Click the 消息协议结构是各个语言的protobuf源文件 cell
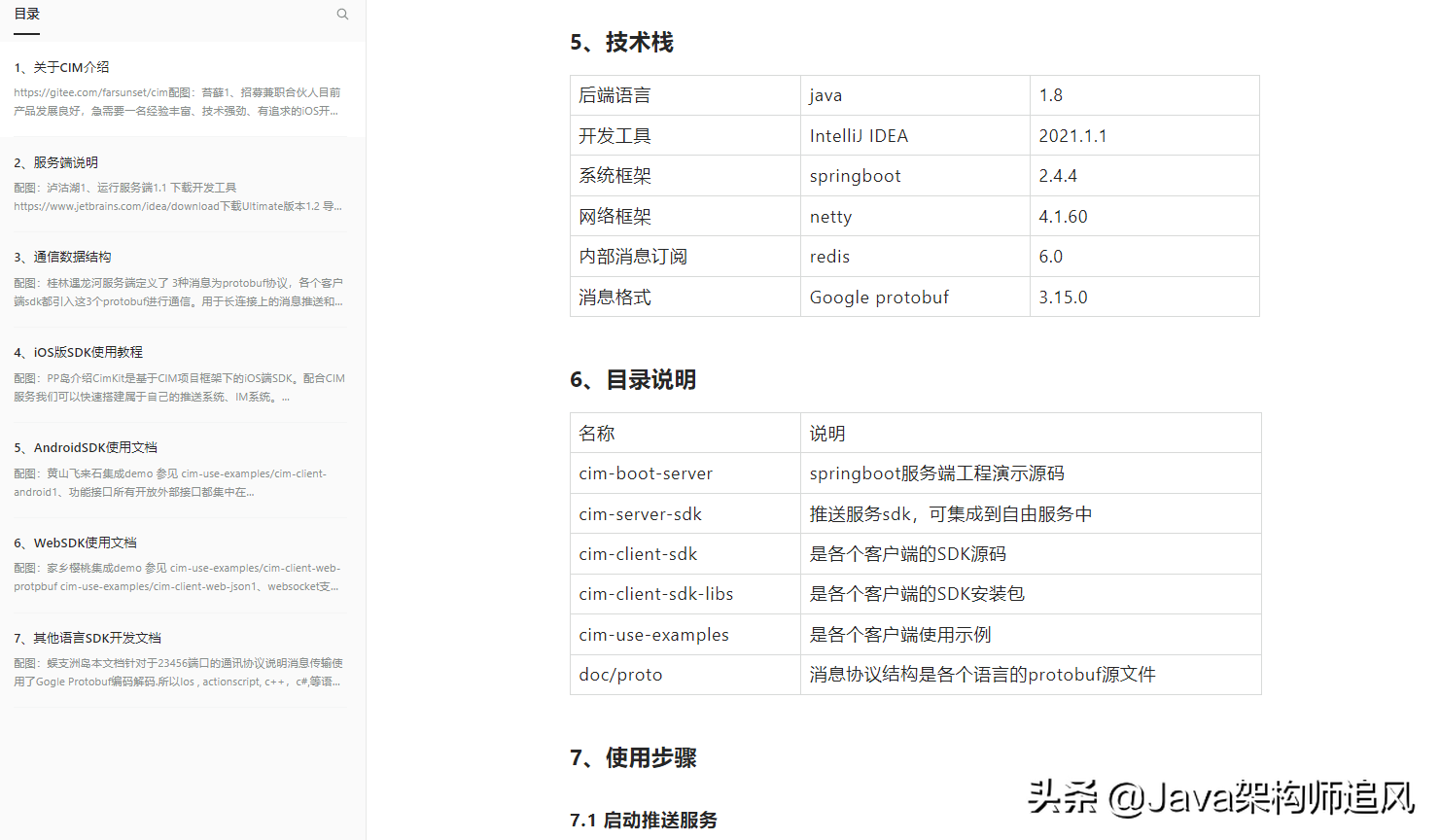 click(1031, 675)
